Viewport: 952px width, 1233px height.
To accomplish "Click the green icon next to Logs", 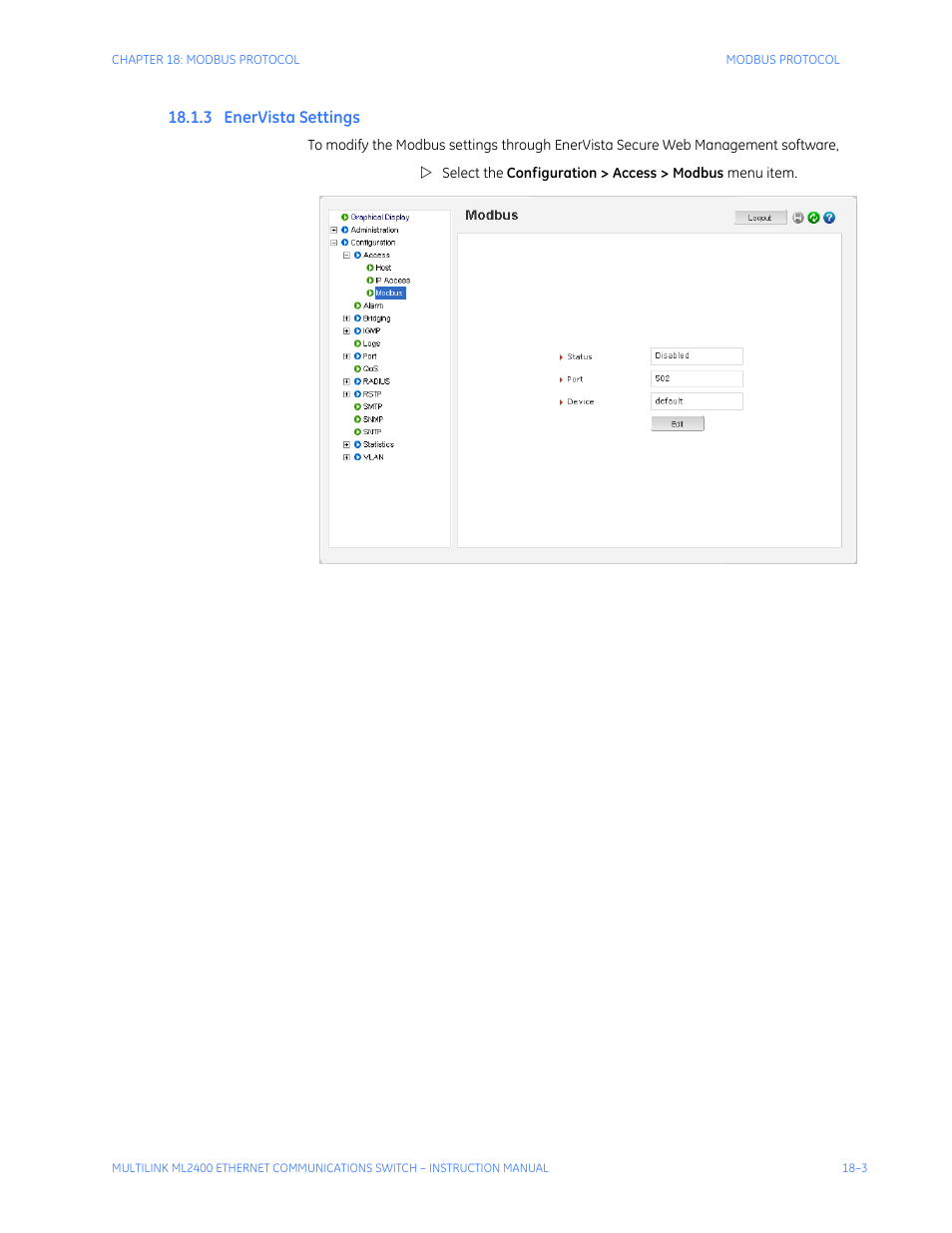I will [x=357, y=343].
